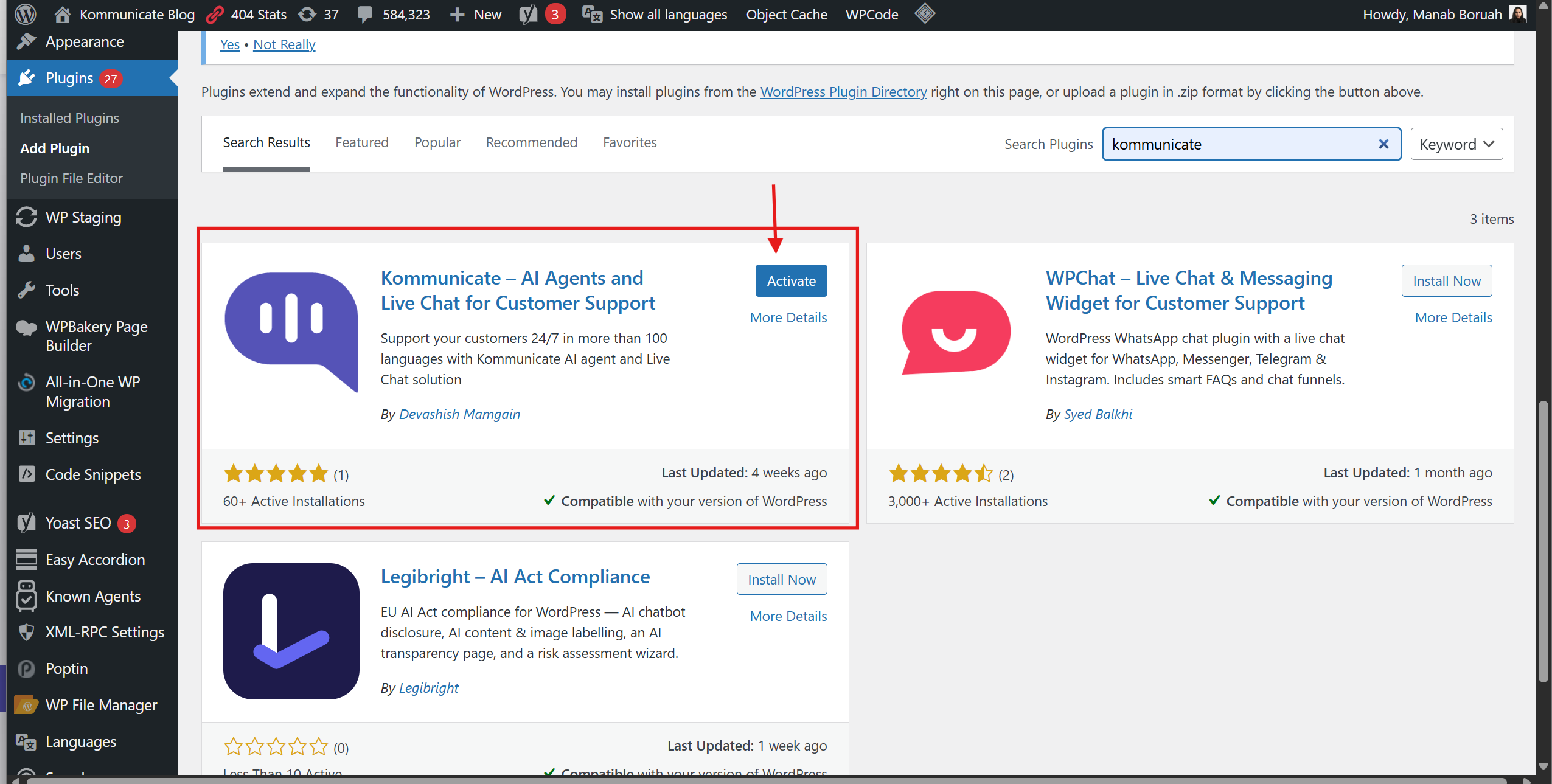Open Kommunicate AI Agents plugin title

click(x=518, y=290)
